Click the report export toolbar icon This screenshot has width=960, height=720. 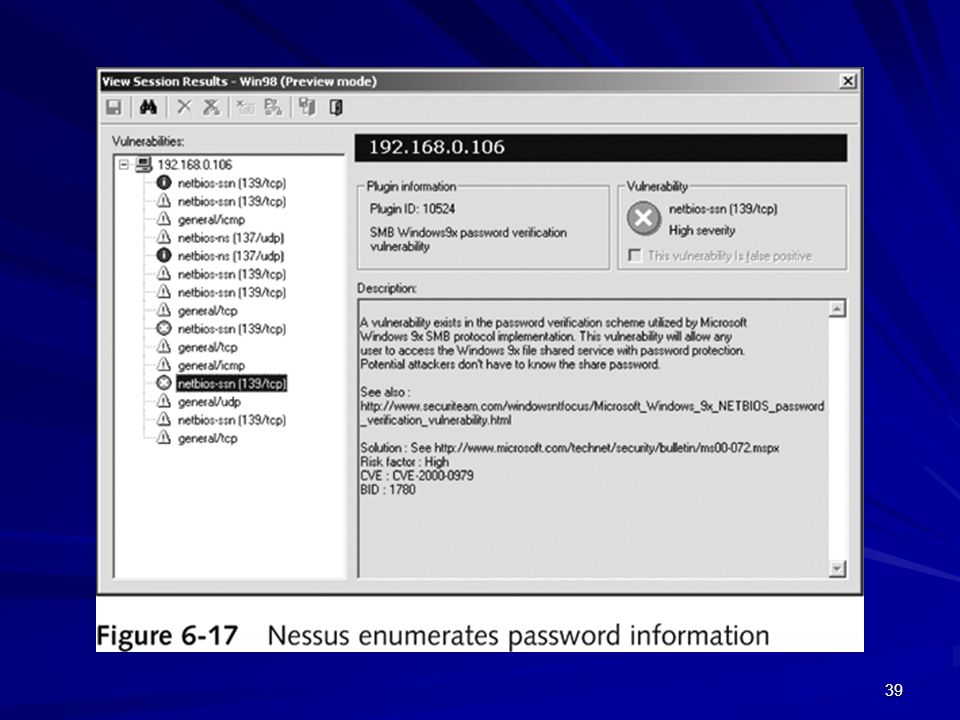pos(307,108)
